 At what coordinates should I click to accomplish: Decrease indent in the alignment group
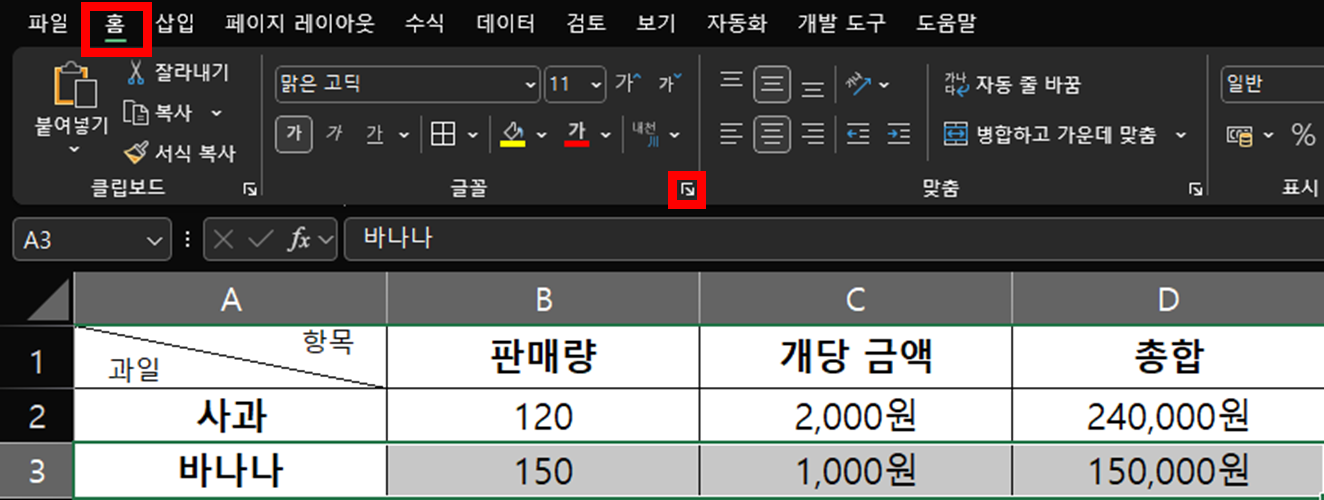coord(858,134)
